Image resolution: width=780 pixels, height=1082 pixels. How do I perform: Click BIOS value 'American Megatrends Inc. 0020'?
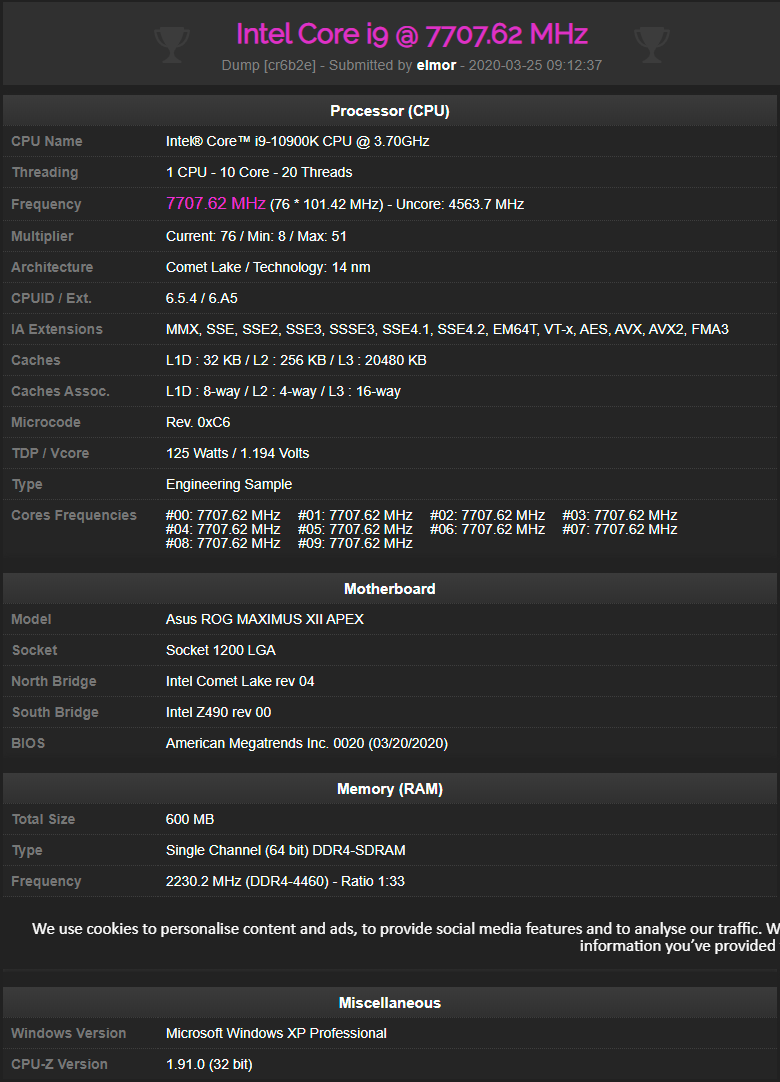coord(306,743)
